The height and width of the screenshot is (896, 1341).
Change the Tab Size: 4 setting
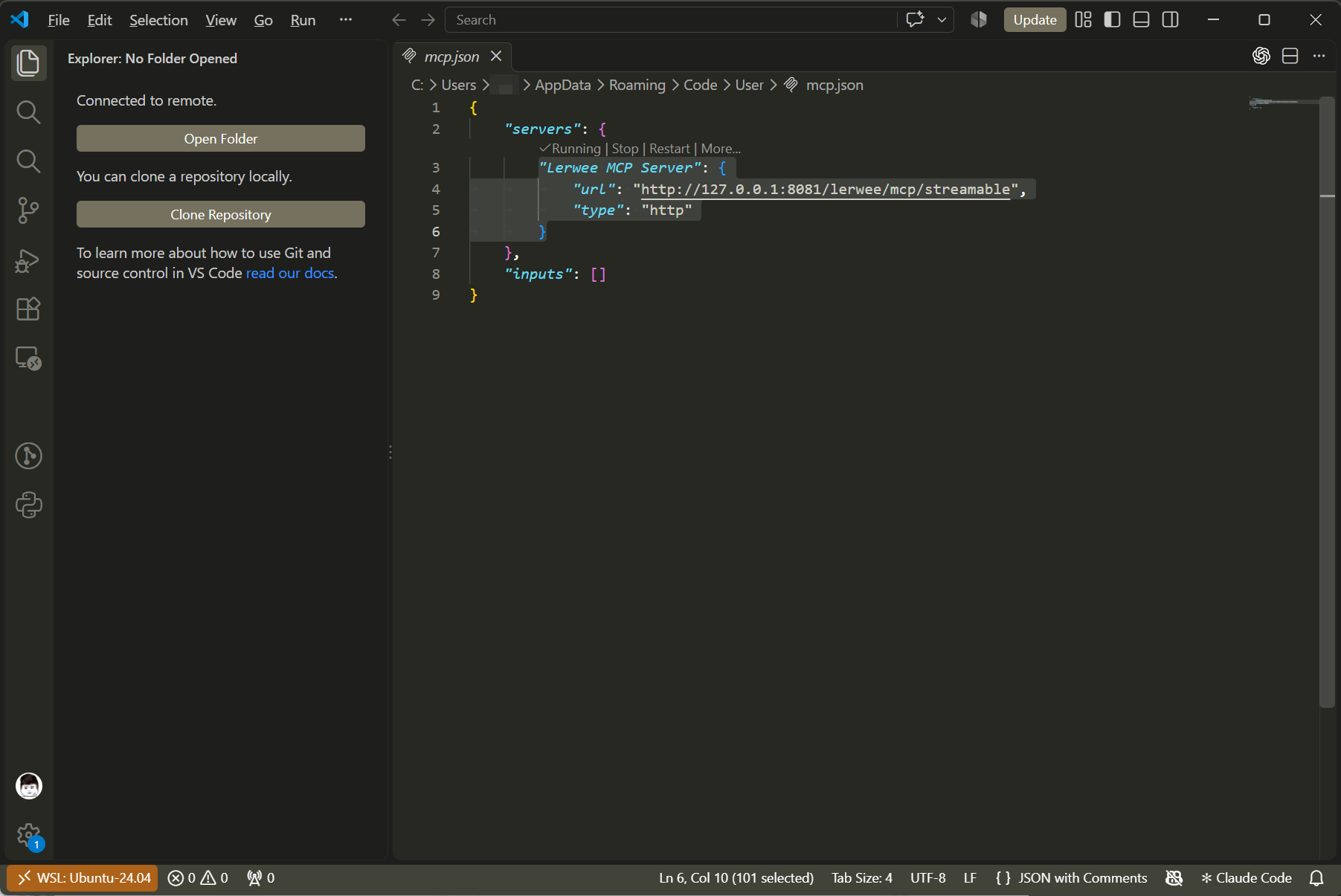pos(862,878)
